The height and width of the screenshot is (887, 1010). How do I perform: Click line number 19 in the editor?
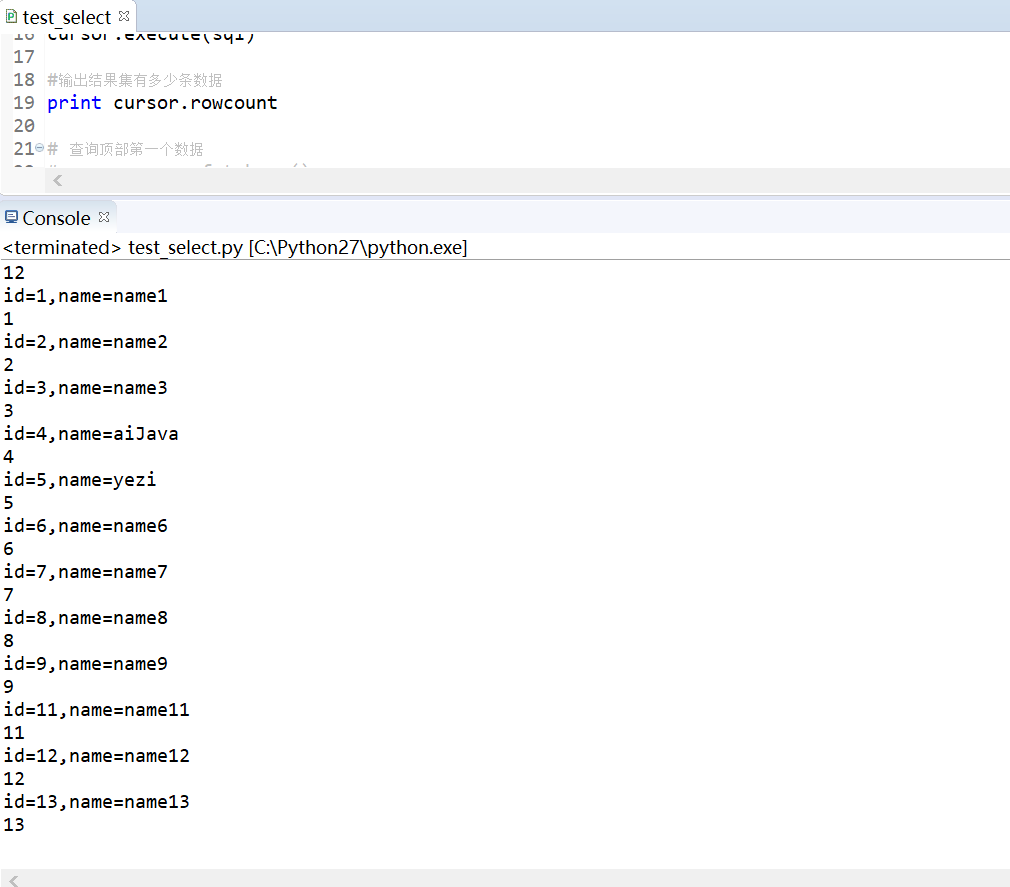[x=24, y=102]
